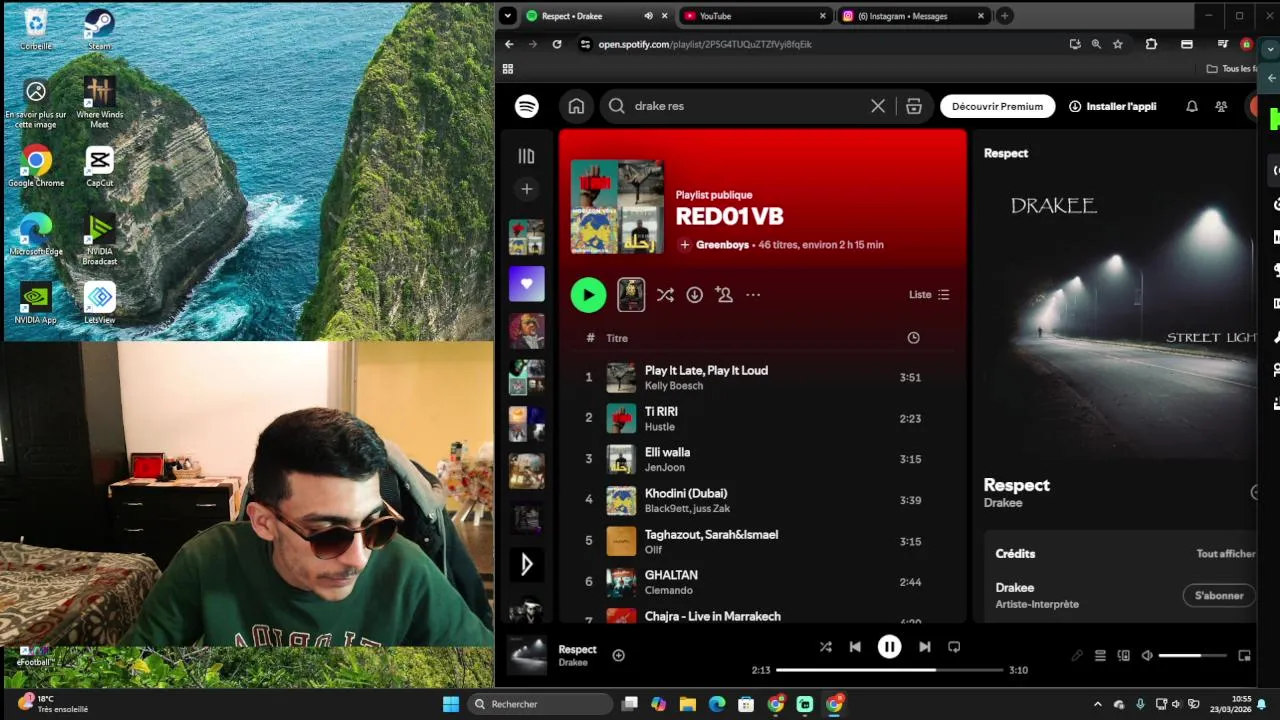Open the tab search dropdown arrow
The image size is (1280, 720).
pyautogui.click(x=508, y=16)
